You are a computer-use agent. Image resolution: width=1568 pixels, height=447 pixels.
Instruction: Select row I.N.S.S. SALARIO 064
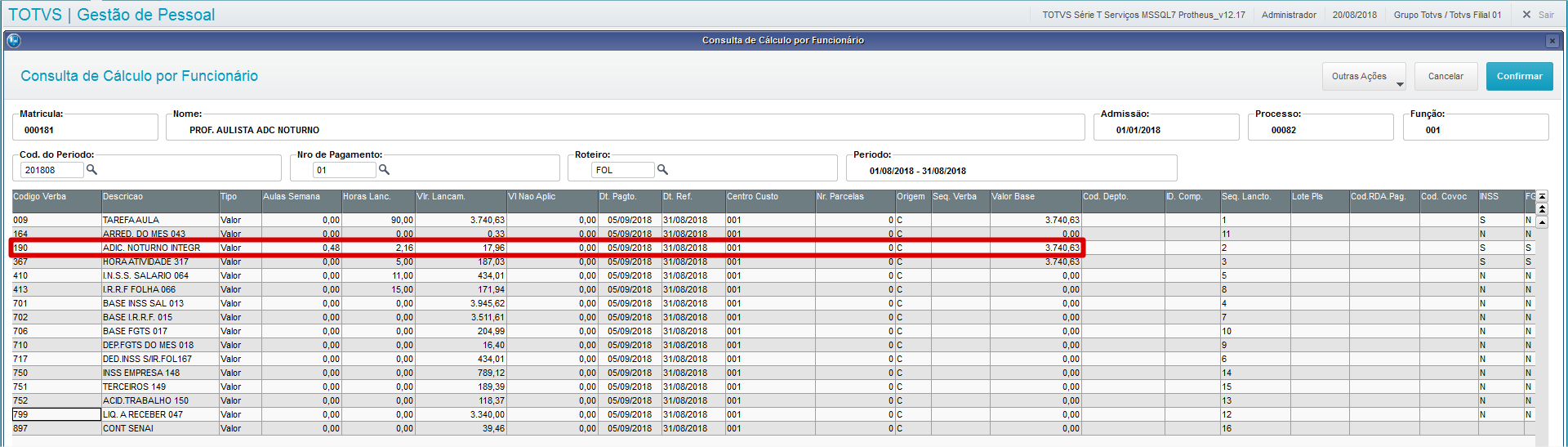point(773,275)
